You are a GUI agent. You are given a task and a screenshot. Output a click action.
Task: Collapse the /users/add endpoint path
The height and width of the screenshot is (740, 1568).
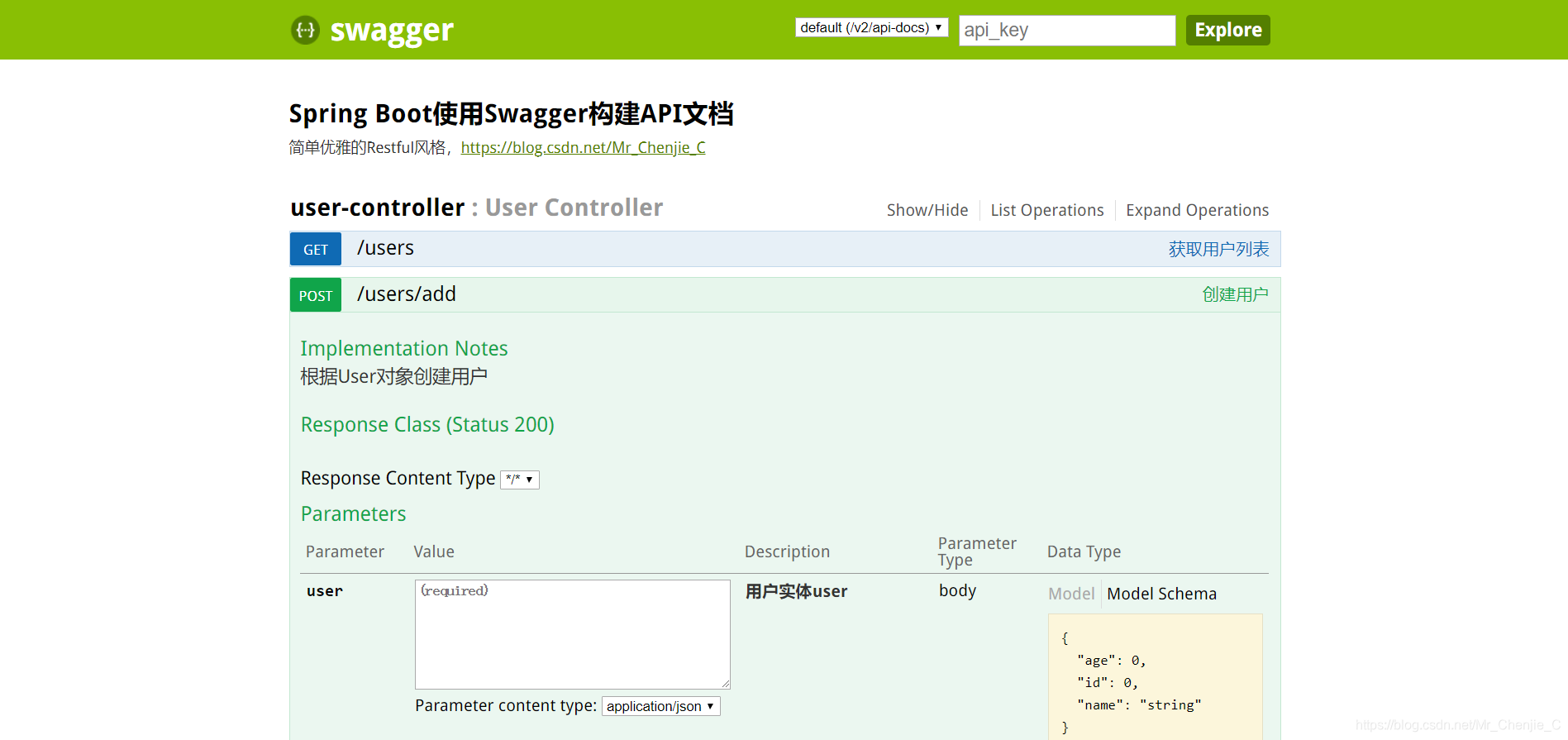pos(406,294)
